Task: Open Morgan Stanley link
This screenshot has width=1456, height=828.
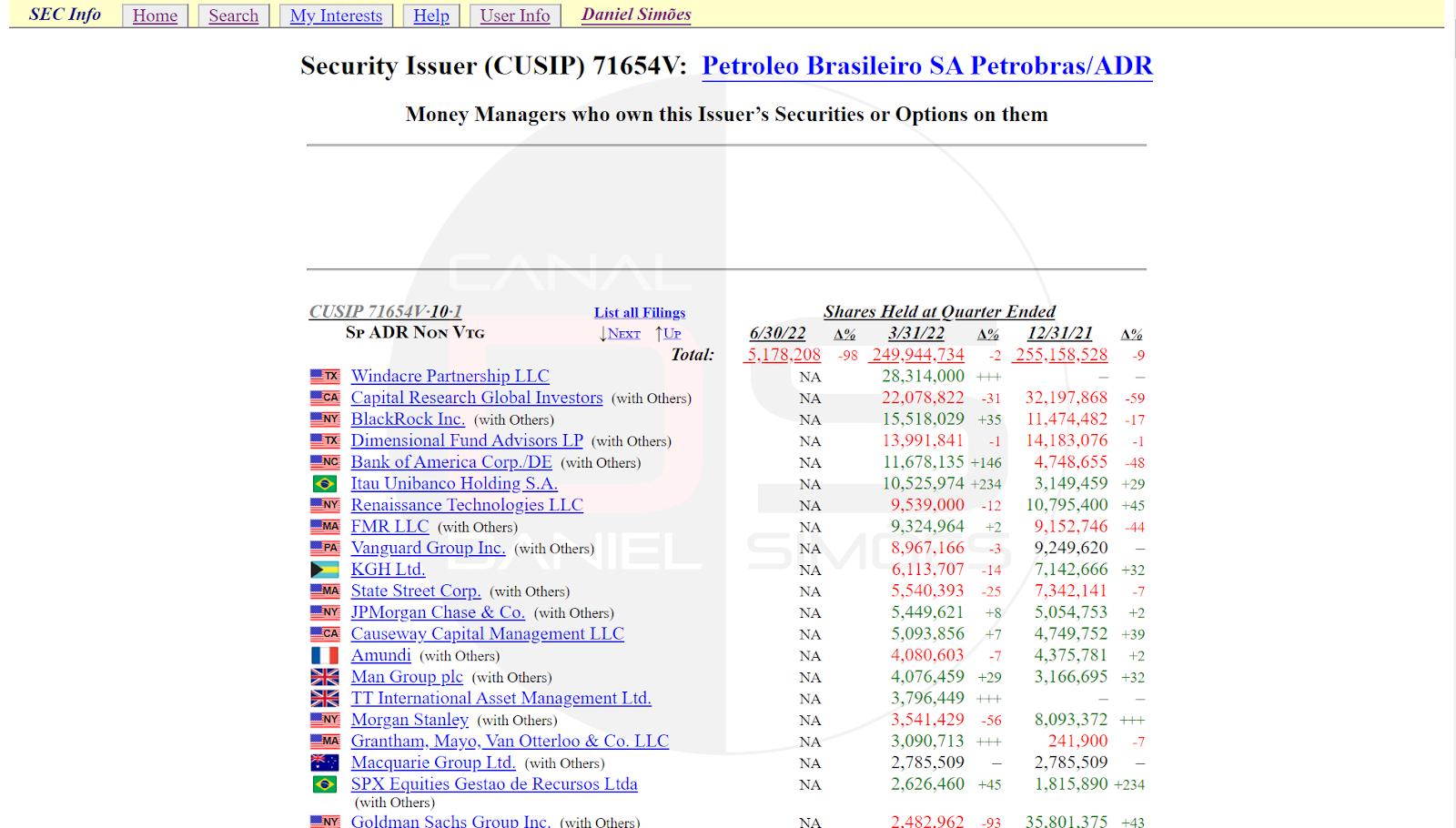Action: coord(409,720)
